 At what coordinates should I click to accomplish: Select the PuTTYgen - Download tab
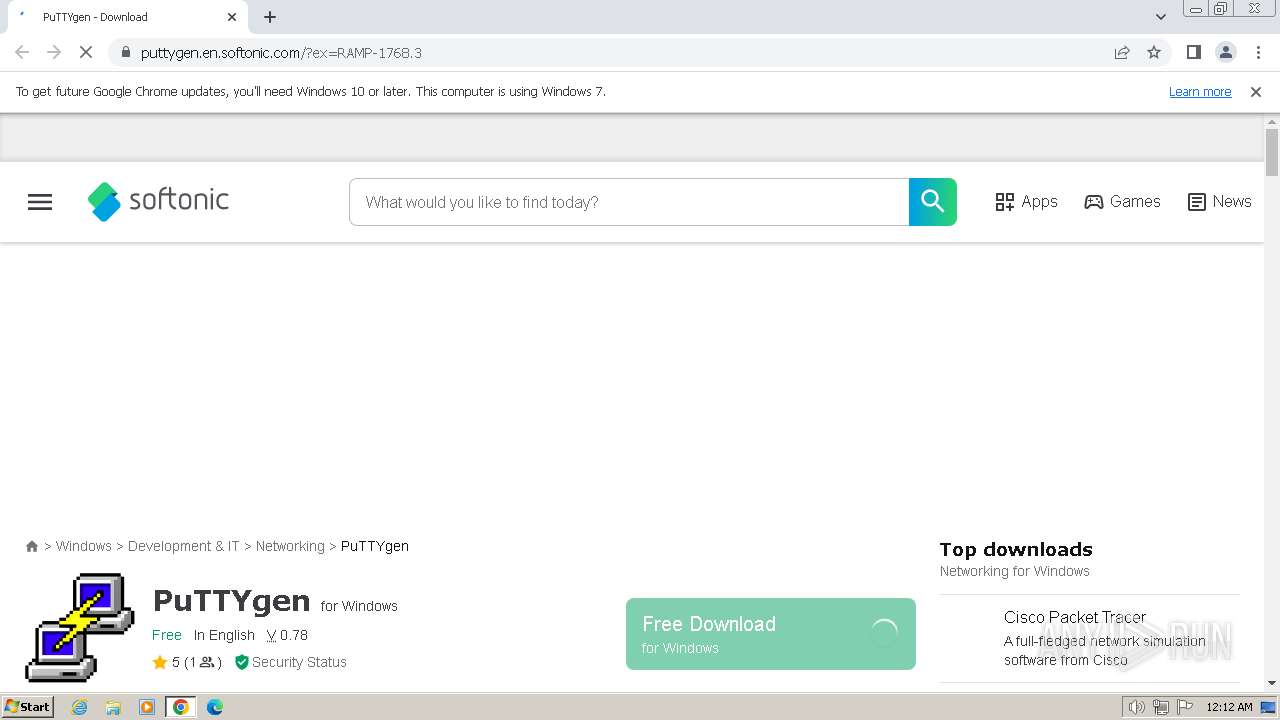point(126,17)
